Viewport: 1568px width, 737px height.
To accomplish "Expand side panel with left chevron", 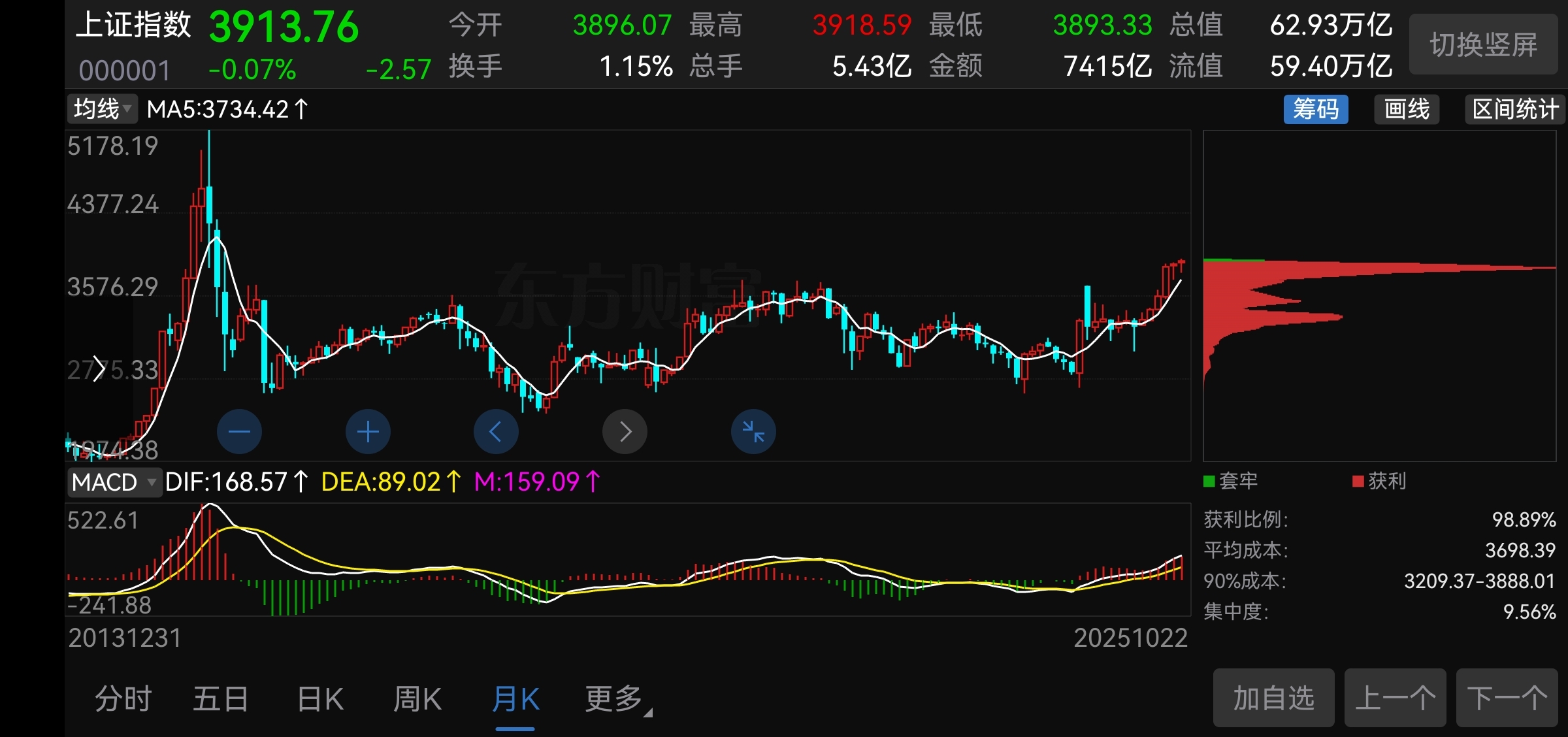I will point(98,369).
